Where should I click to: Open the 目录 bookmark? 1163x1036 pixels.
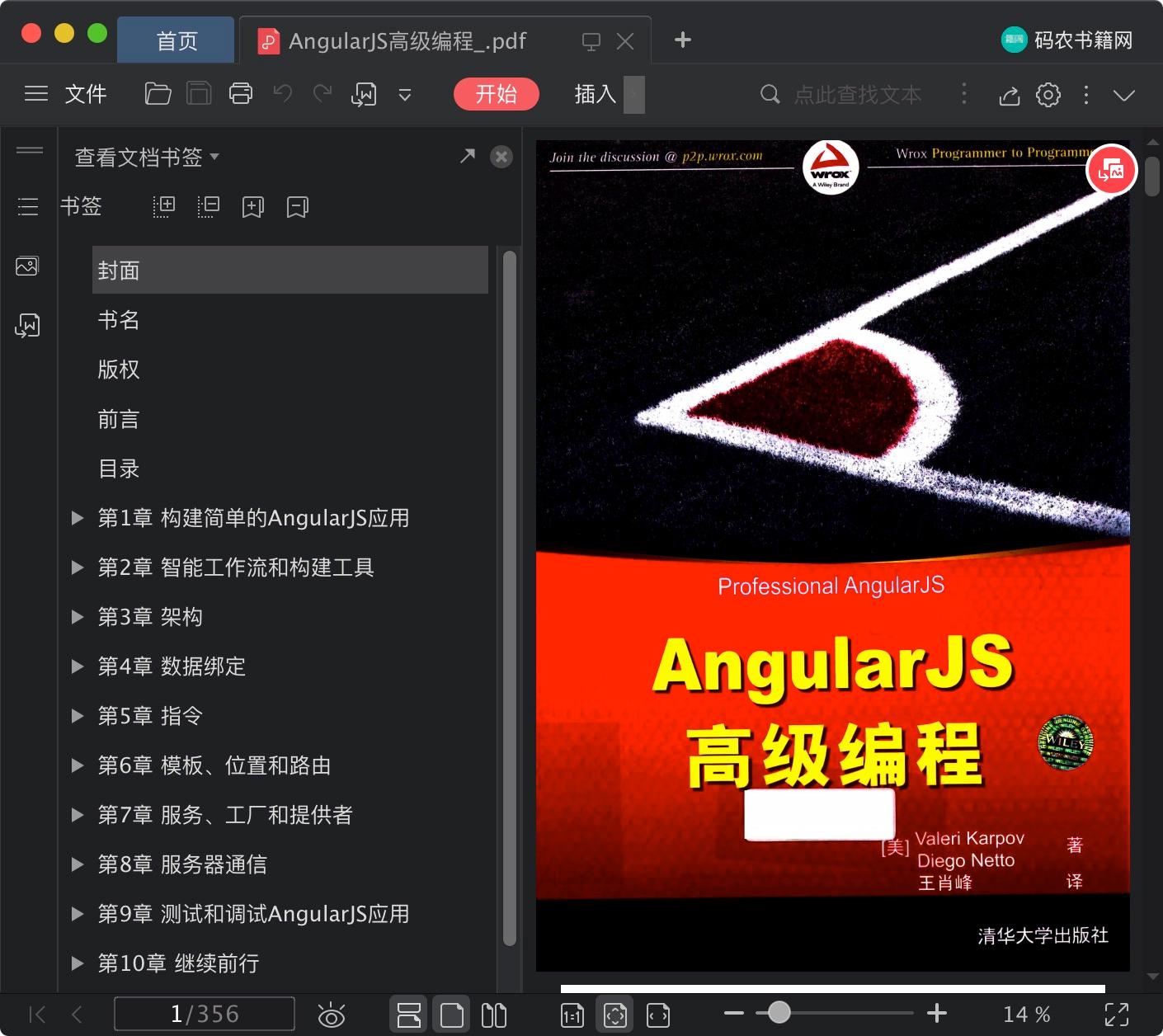[x=119, y=469]
